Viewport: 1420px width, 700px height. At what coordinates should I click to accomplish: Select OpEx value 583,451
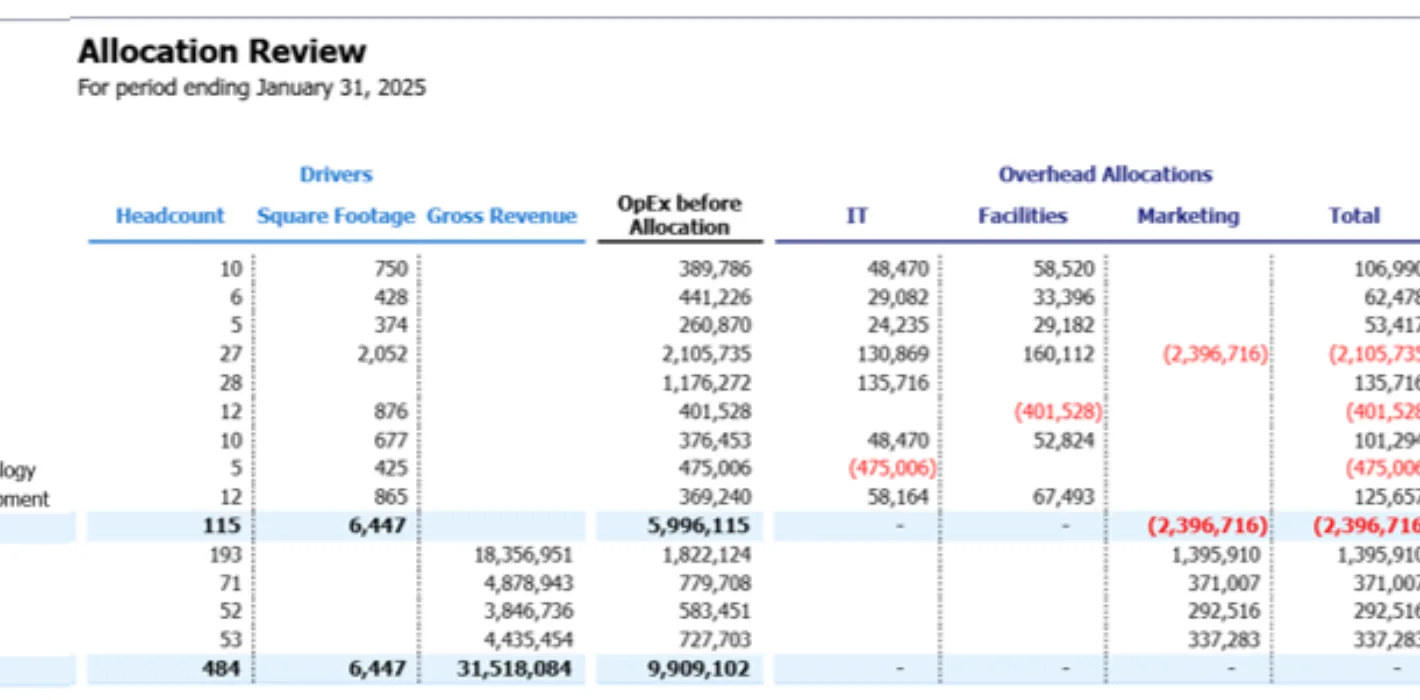coord(714,612)
